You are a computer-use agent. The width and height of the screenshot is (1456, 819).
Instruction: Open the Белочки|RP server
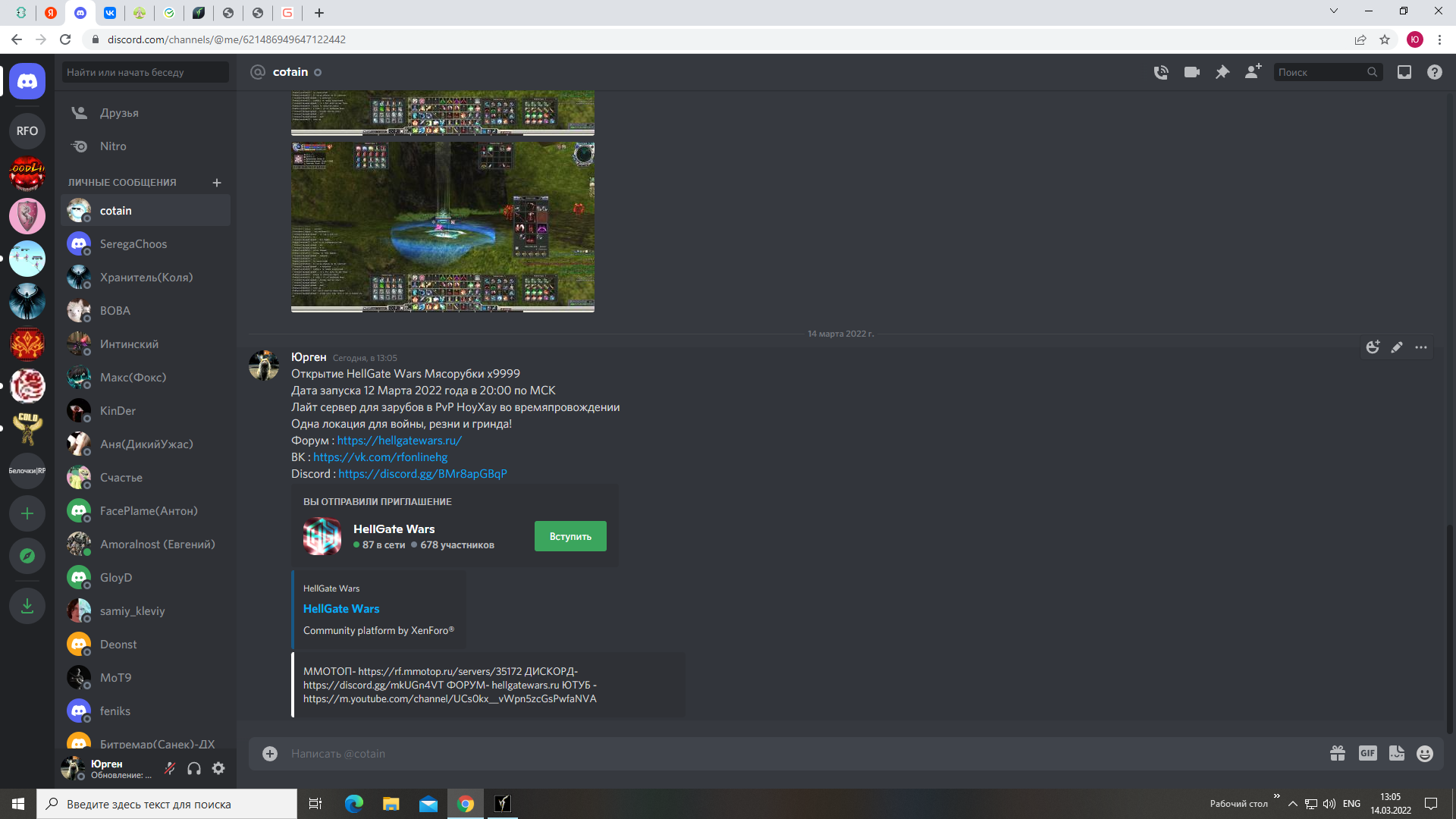tap(27, 471)
